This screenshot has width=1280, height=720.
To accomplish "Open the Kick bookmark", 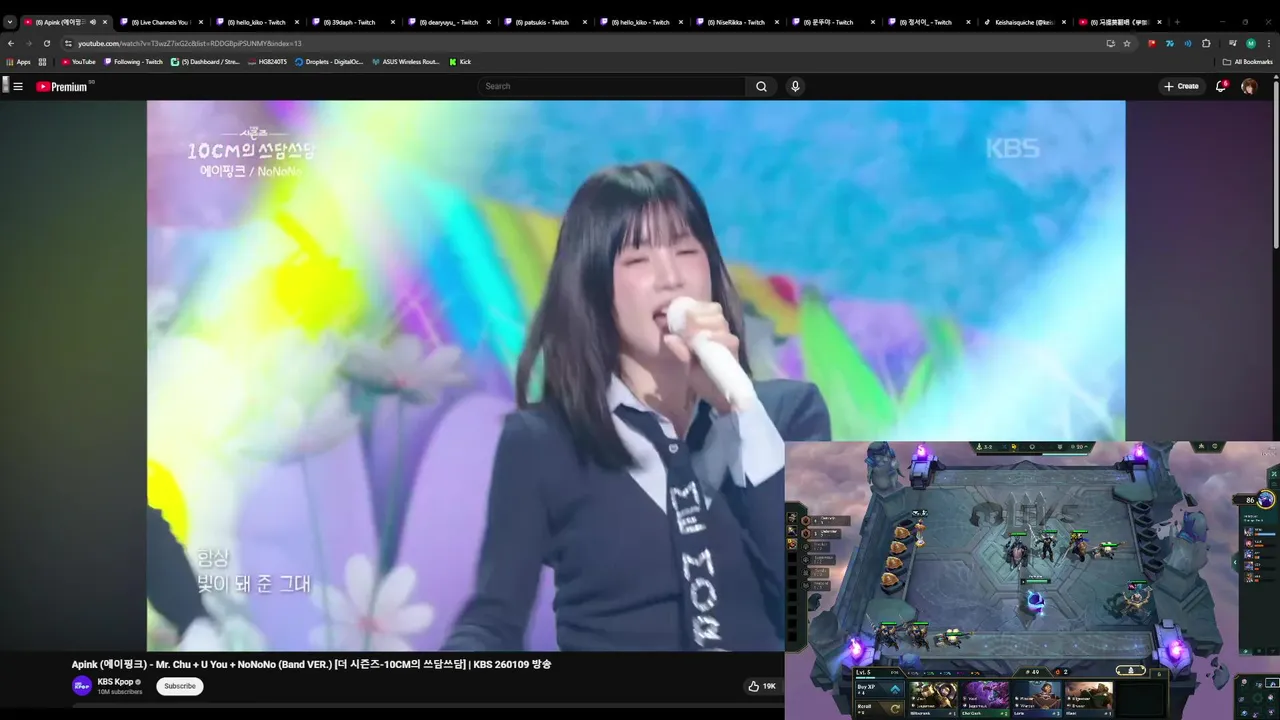I will pos(460,62).
